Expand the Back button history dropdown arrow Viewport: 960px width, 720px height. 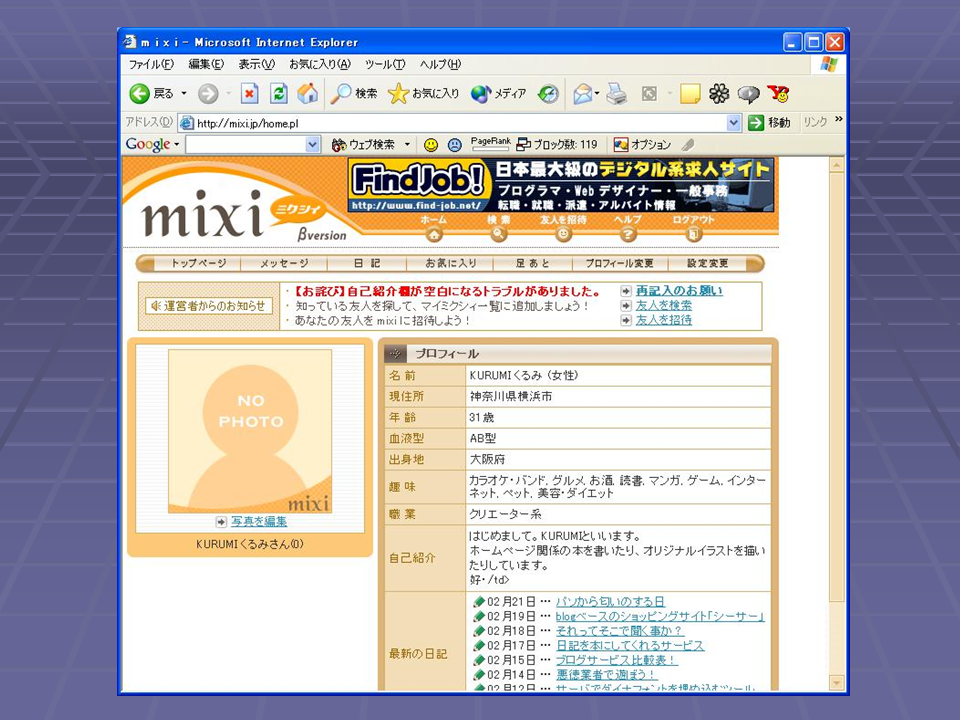[x=184, y=94]
